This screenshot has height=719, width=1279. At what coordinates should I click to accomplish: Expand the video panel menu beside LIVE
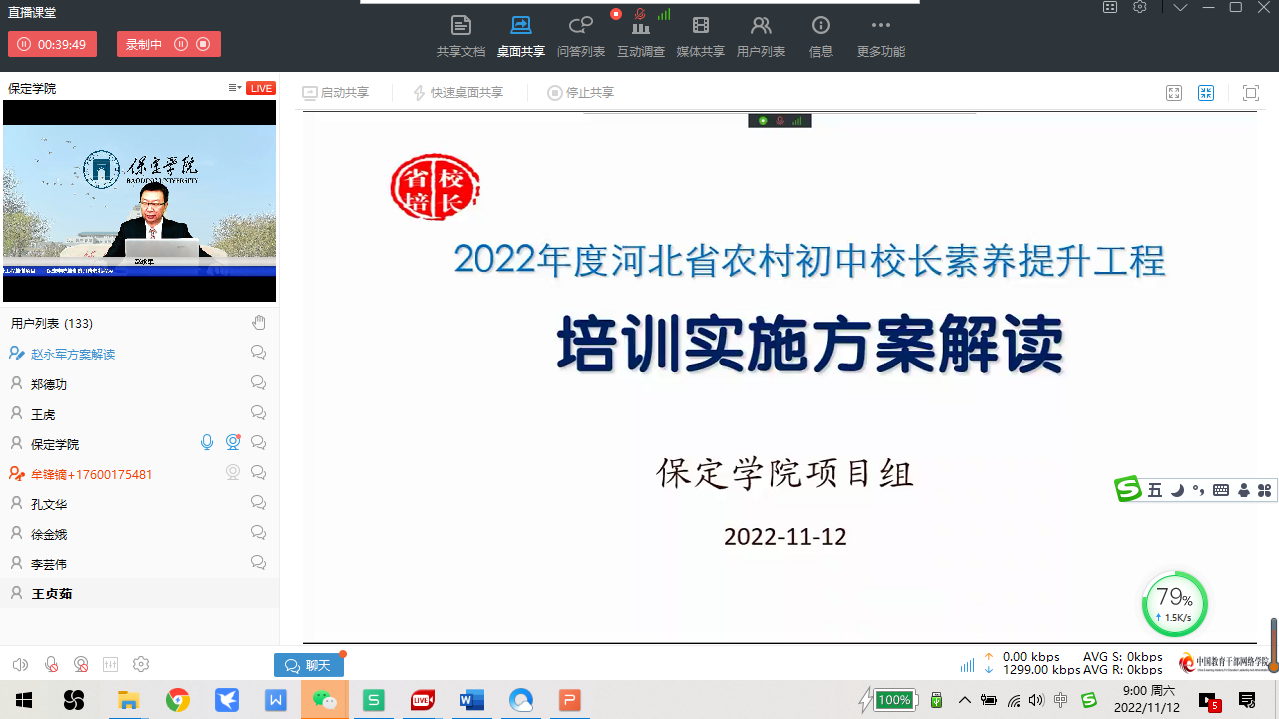234,88
